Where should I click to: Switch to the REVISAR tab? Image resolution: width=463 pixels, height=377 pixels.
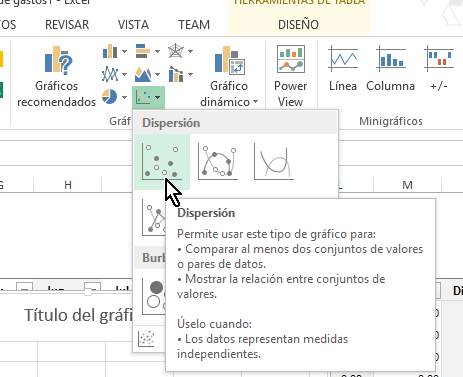point(67,25)
